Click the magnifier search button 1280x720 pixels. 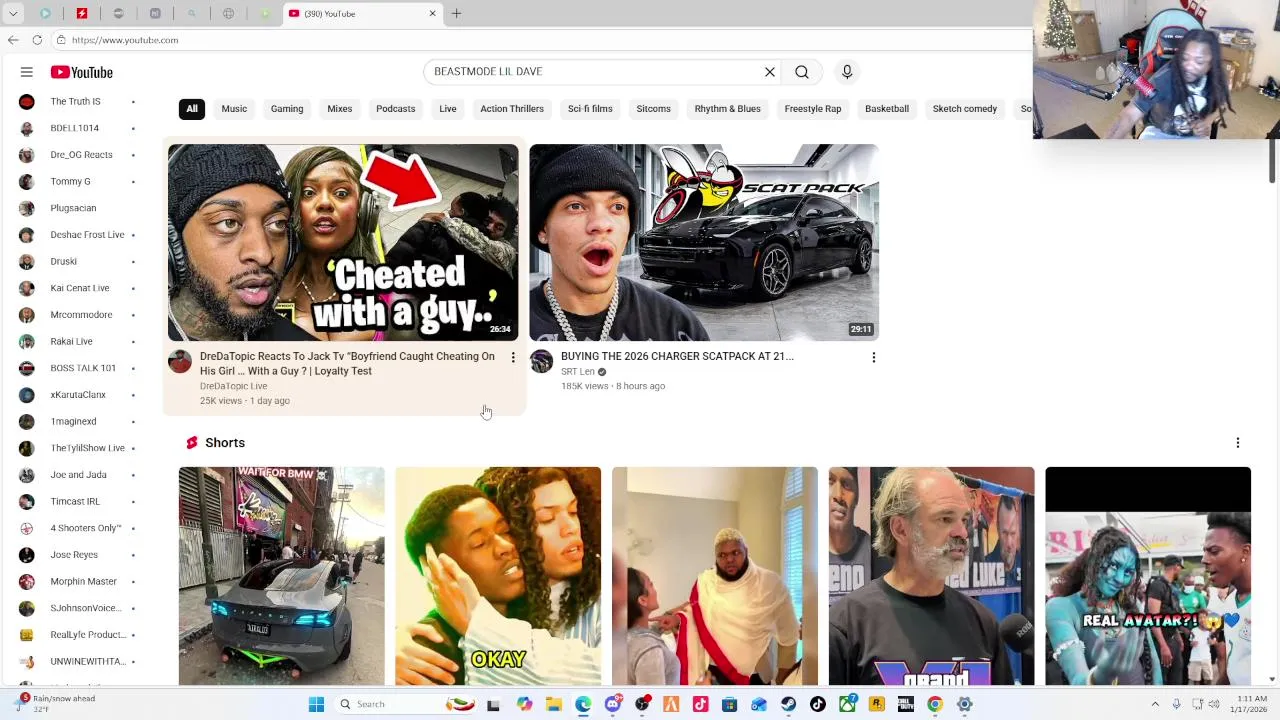pyautogui.click(x=802, y=72)
